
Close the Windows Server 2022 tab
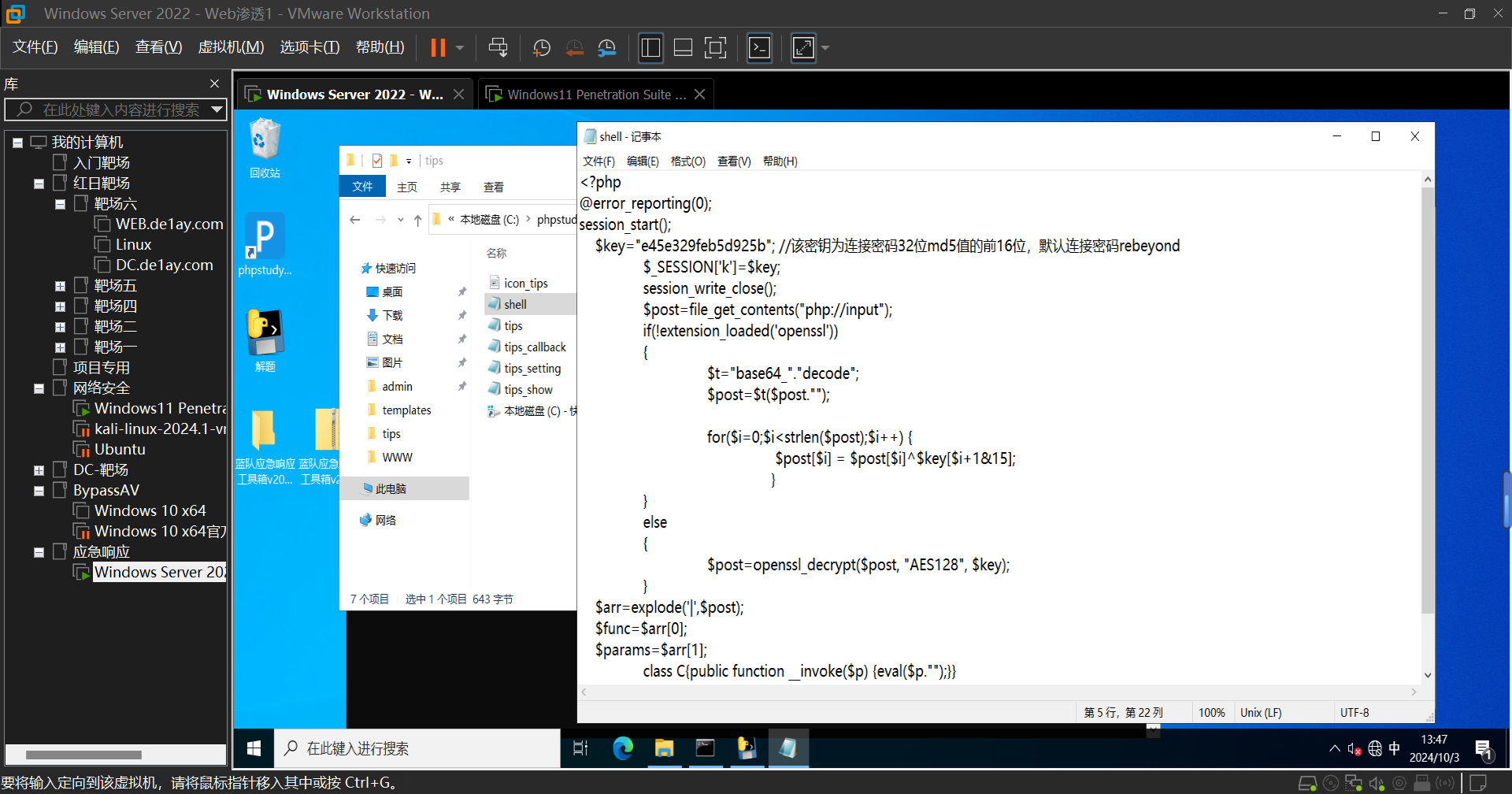pos(458,95)
